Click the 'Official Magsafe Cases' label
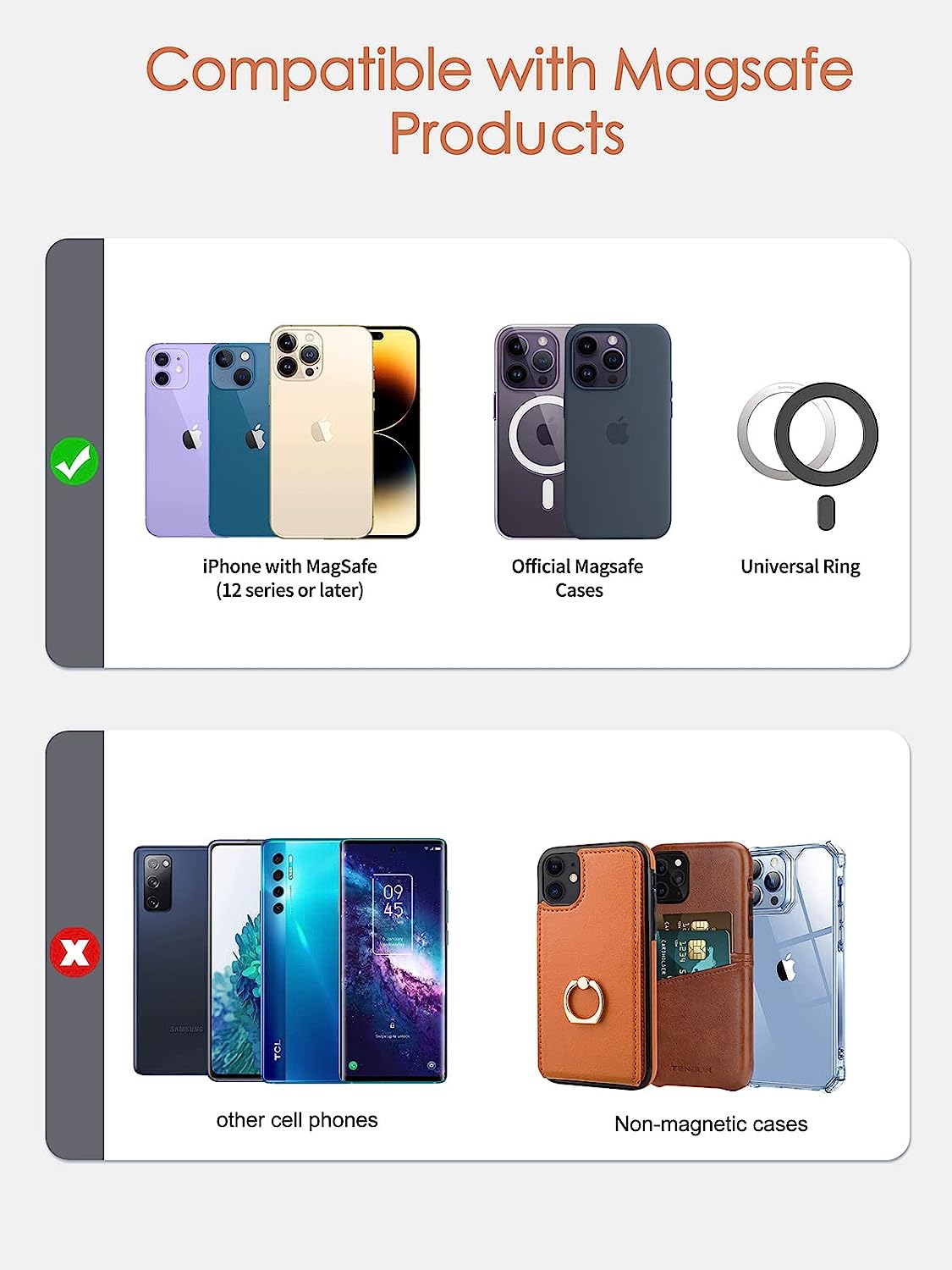This screenshot has width=952, height=1270. [x=578, y=578]
